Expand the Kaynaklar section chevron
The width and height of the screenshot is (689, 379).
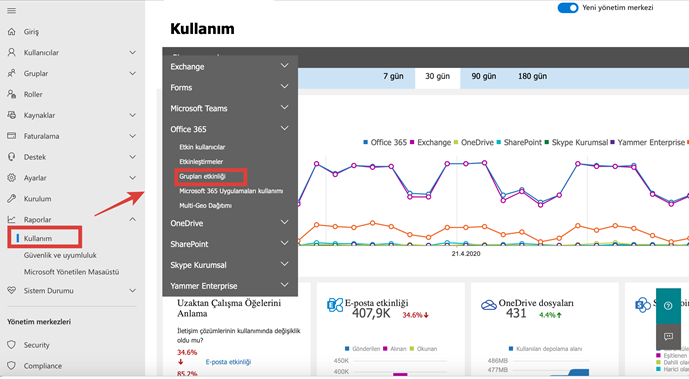pyautogui.click(x=132, y=115)
